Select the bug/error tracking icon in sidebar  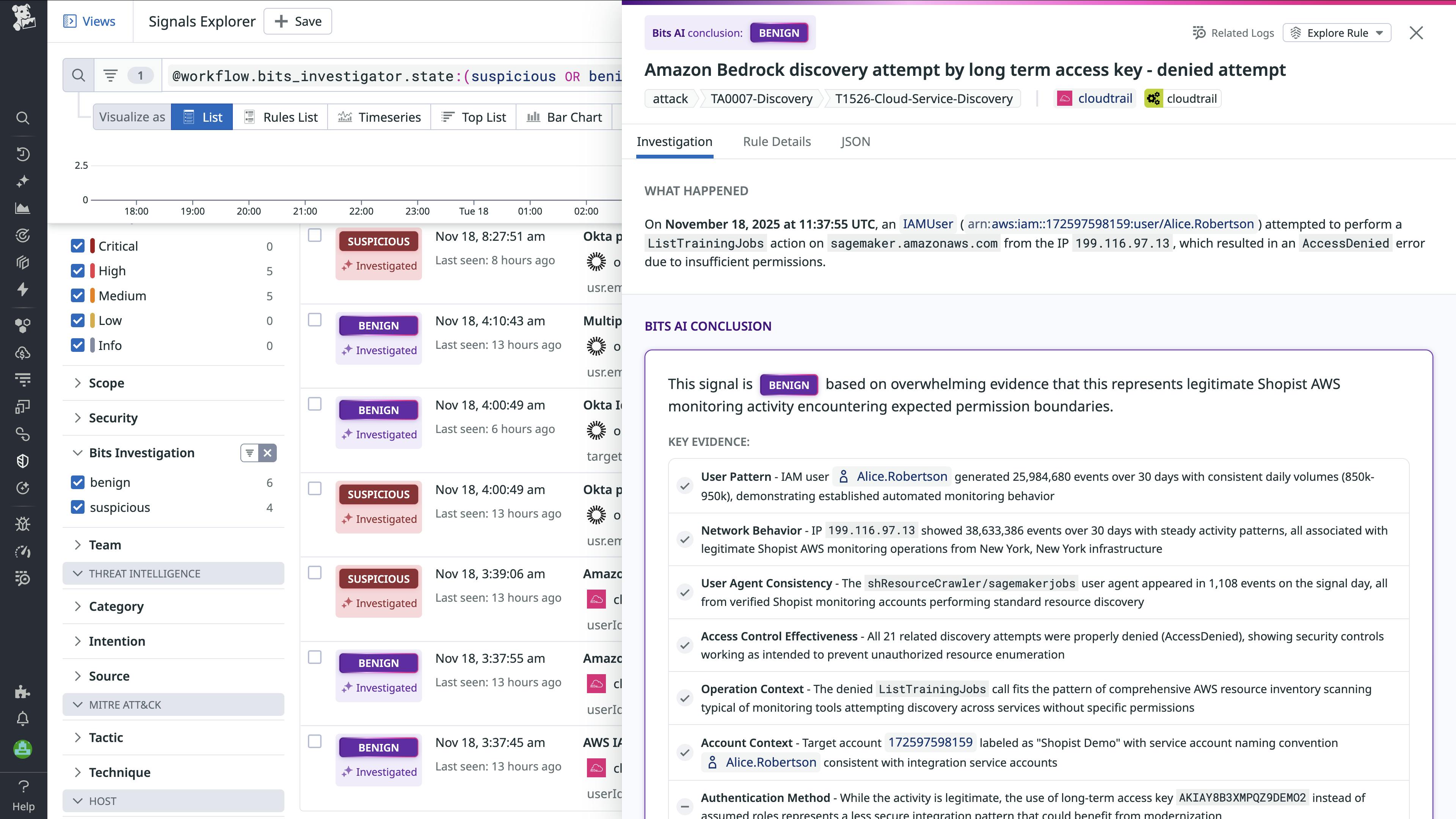tap(23, 523)
